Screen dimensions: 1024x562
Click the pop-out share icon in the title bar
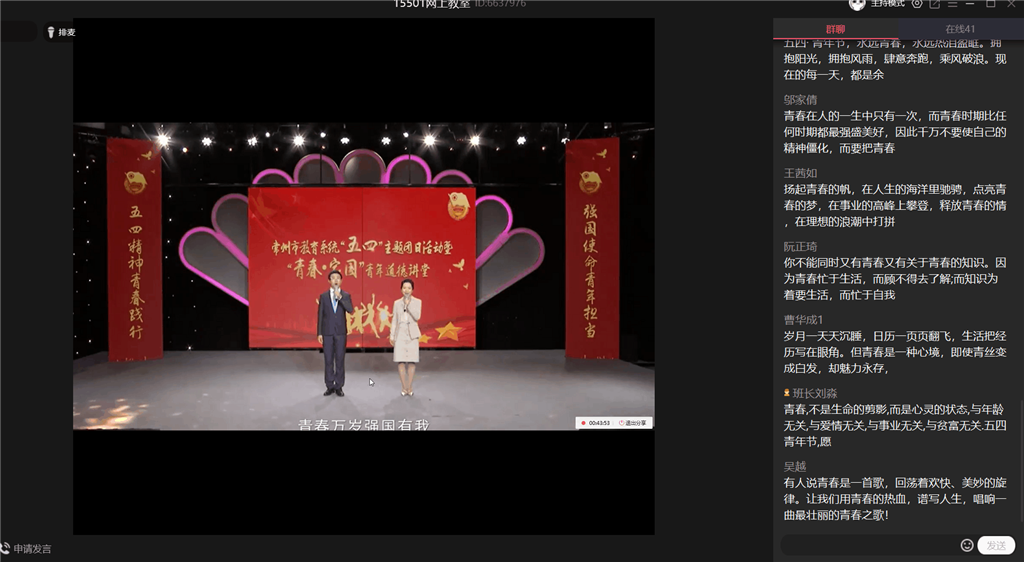(x=935, y=4)
